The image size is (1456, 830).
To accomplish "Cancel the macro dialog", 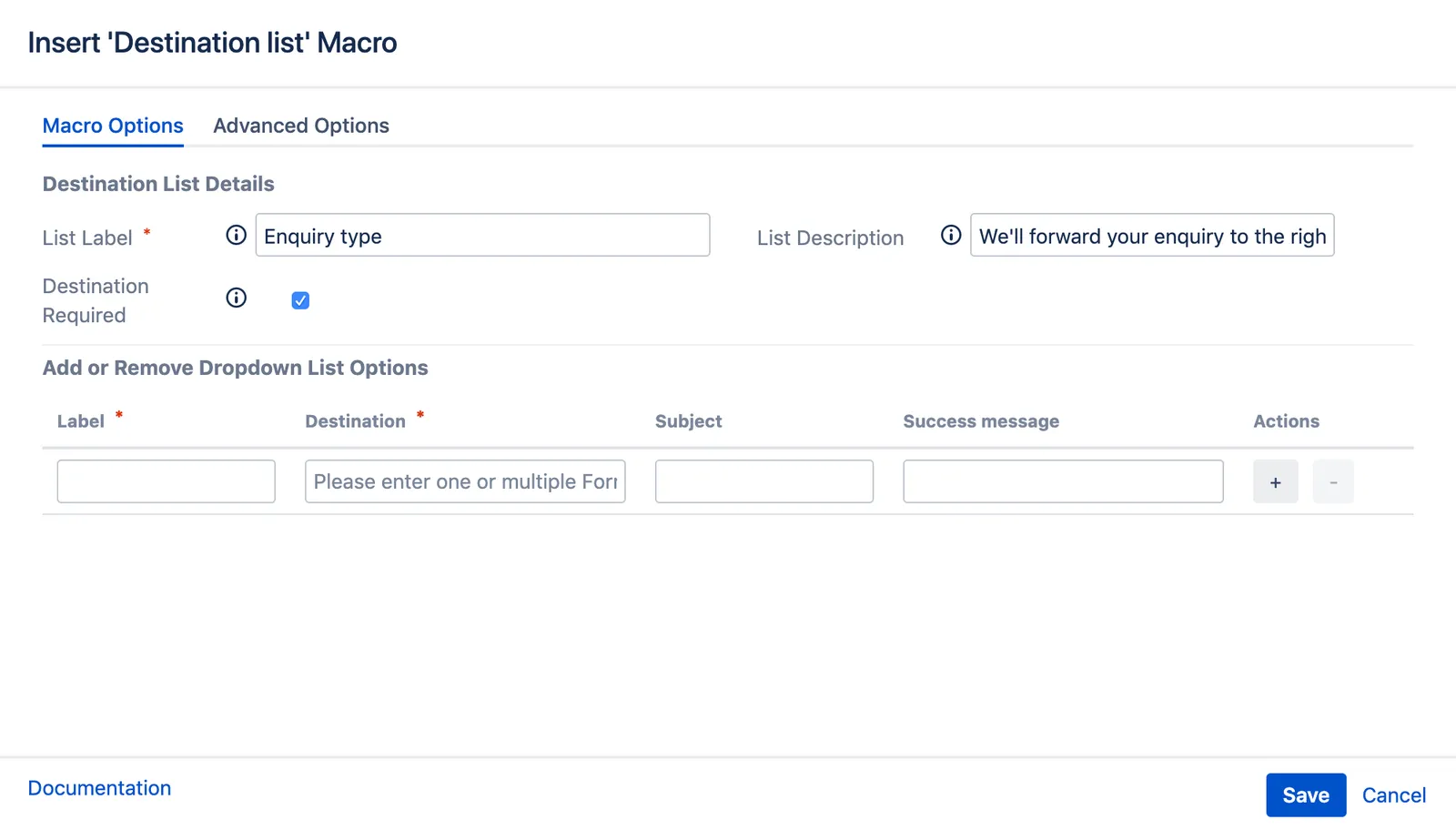I will coord(1394,795).
